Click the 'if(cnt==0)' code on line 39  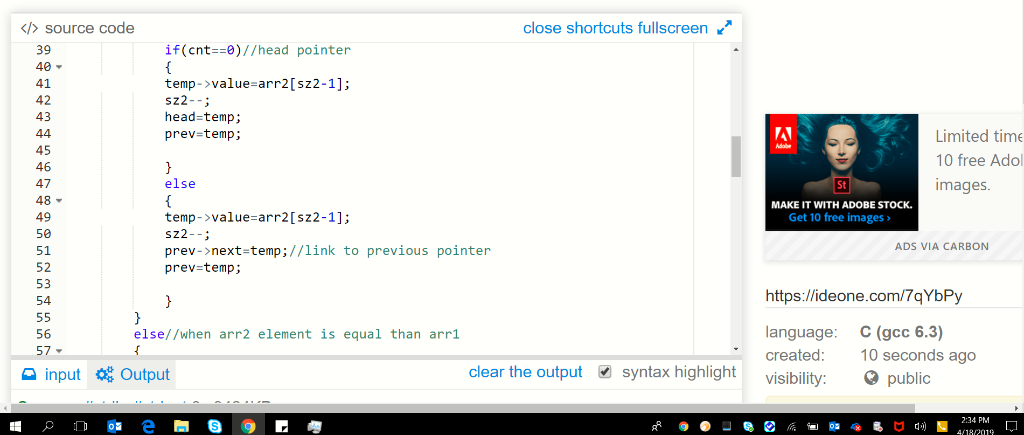pos(203,50)
